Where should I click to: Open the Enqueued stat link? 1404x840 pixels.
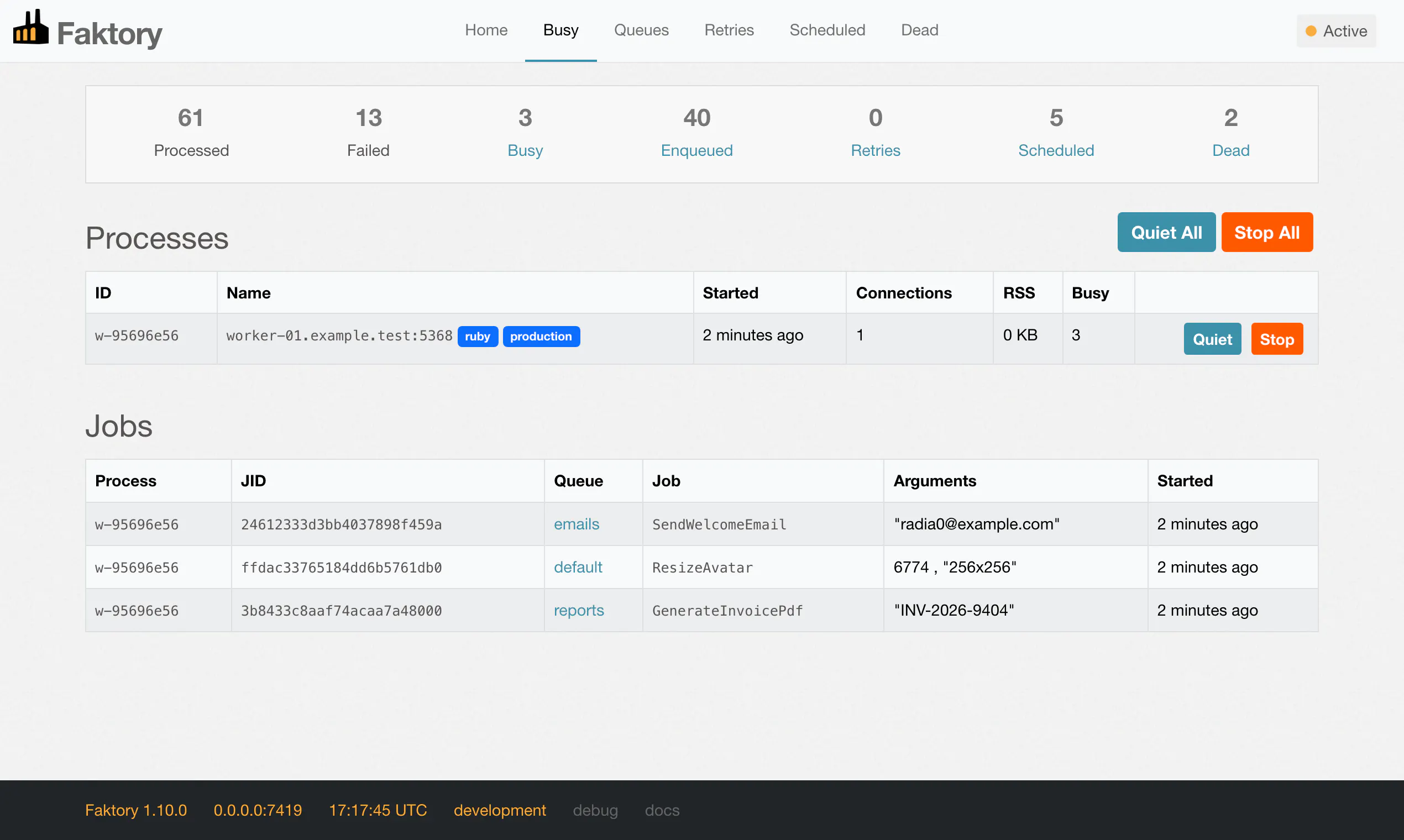point(696,150)
